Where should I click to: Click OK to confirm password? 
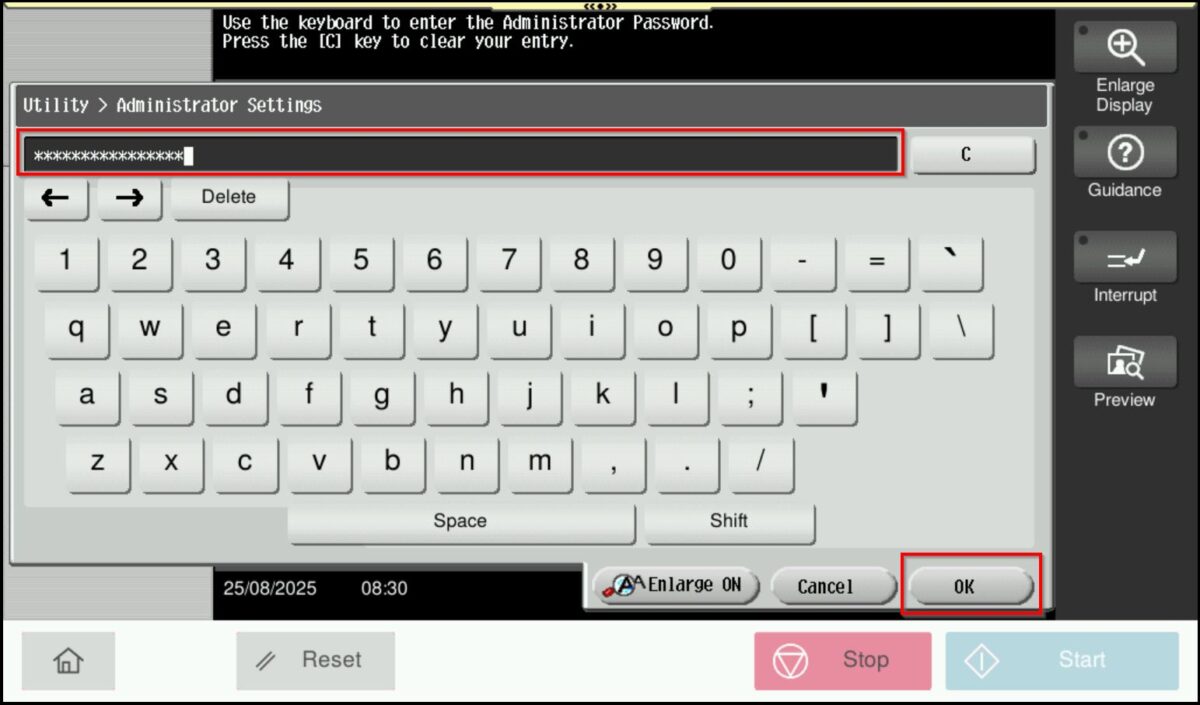tap(965, 587)
